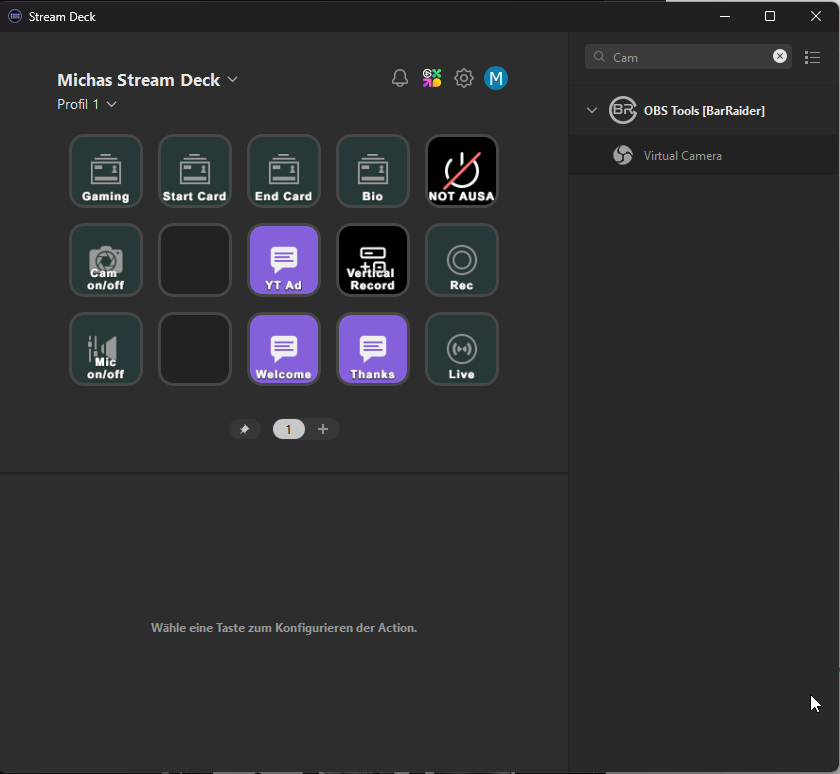Add a new page with the plus button
Screen dimensions: 840x774
(x=322, y=428)
